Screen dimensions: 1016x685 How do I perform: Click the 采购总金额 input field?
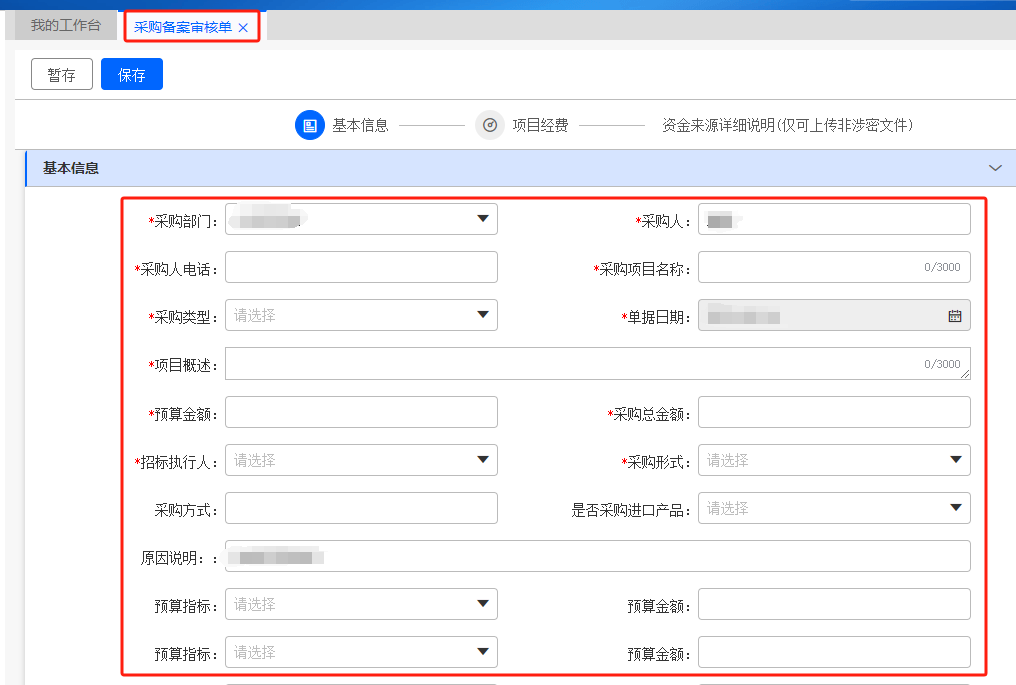833,412
